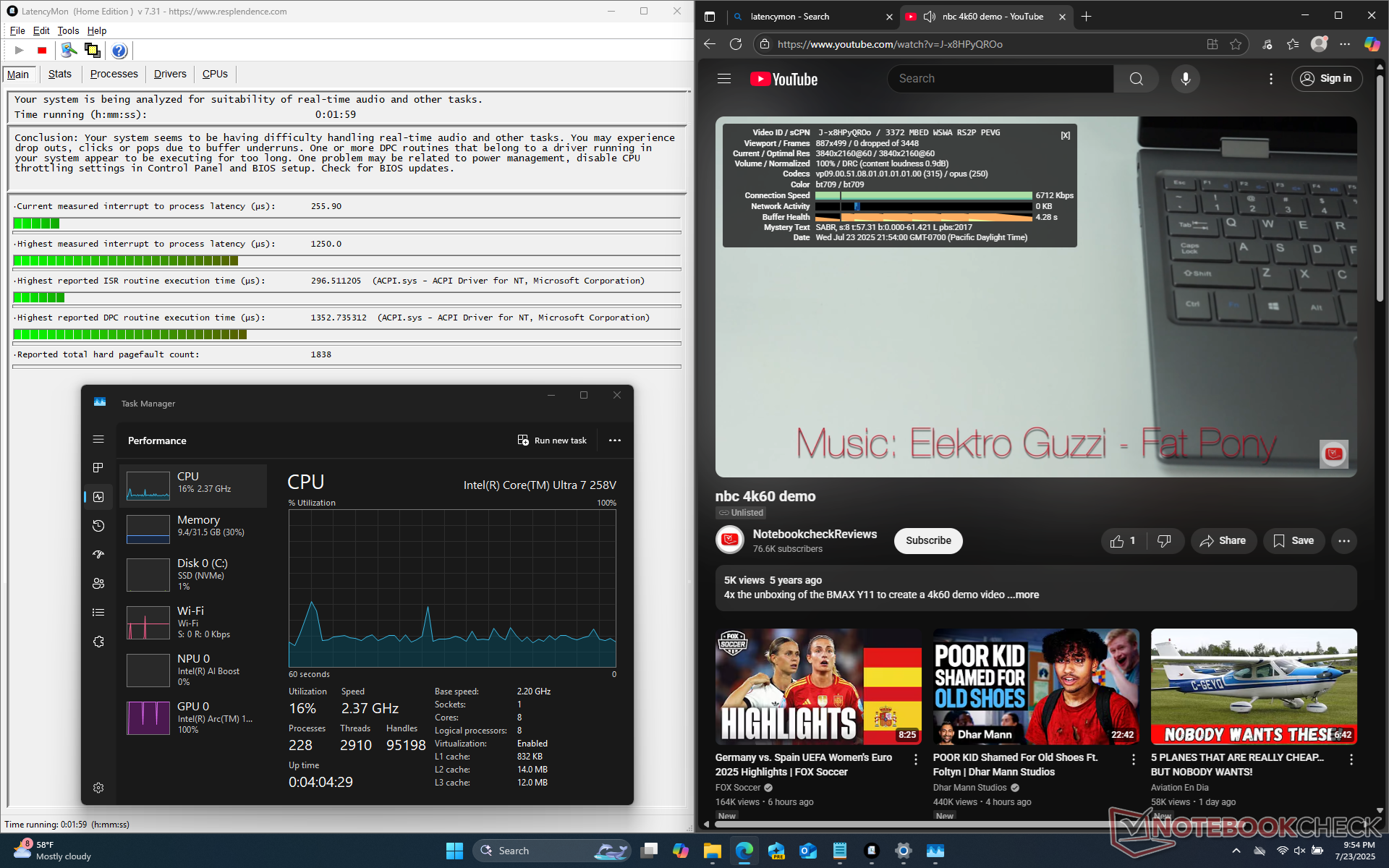Viewport: 1389px width, 868px height.
Task: Switch to the Drivers tab in LatencyMon
Action: (170, 74)
